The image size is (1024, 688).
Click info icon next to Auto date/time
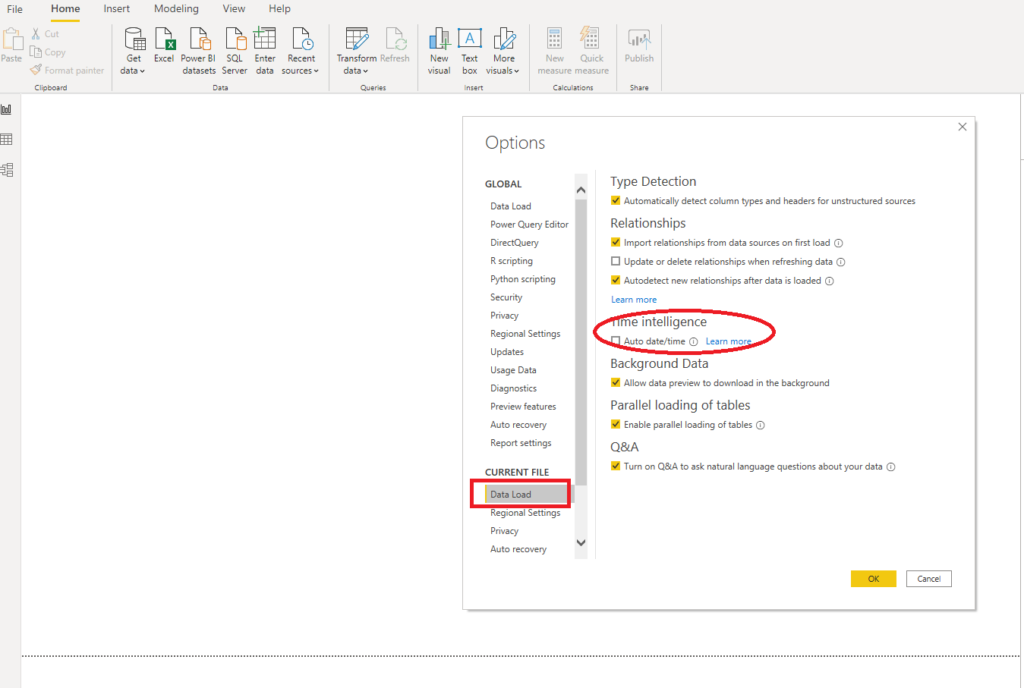click(694, 341)
